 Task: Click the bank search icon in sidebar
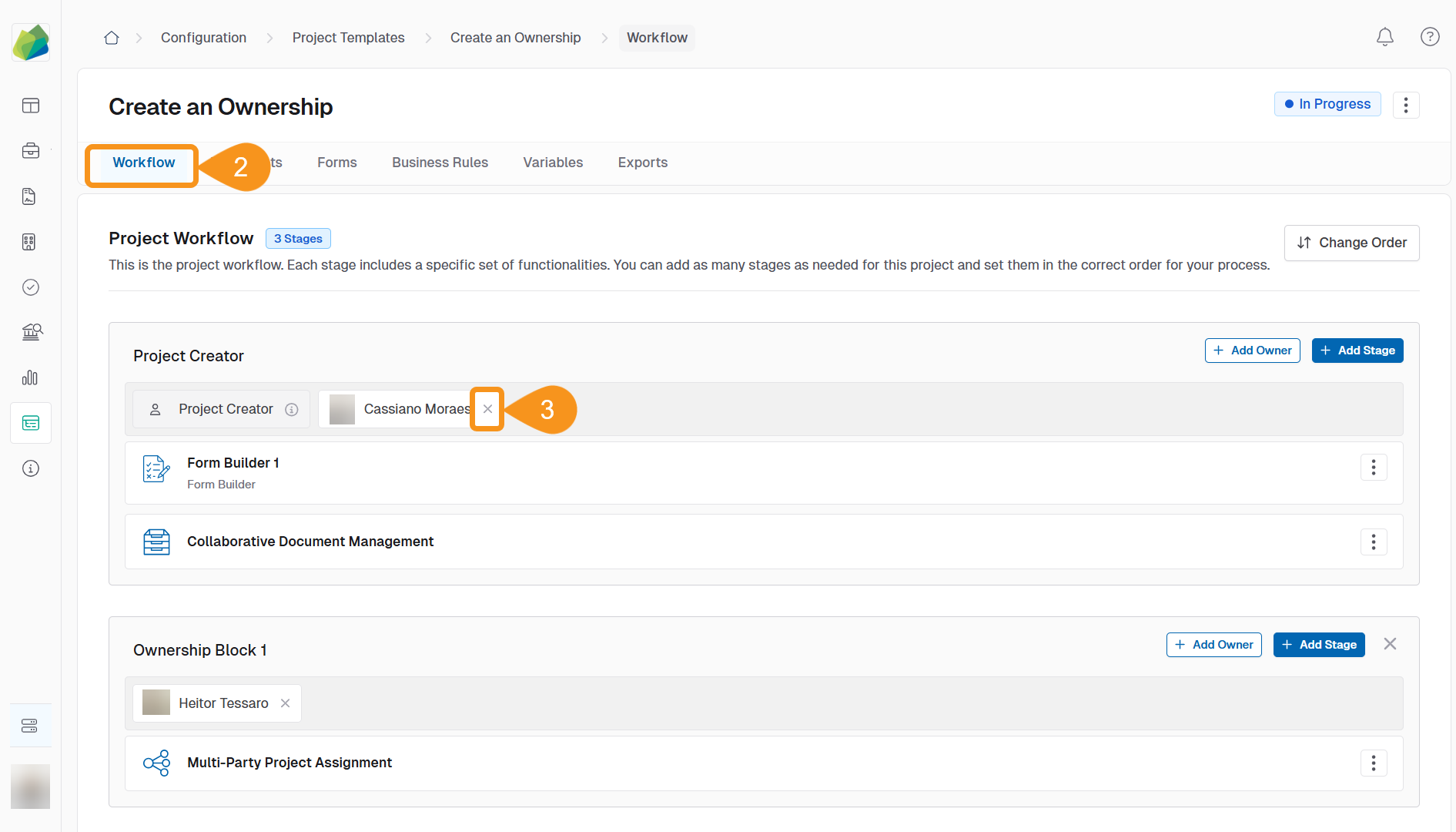click(x=31, y=332)
